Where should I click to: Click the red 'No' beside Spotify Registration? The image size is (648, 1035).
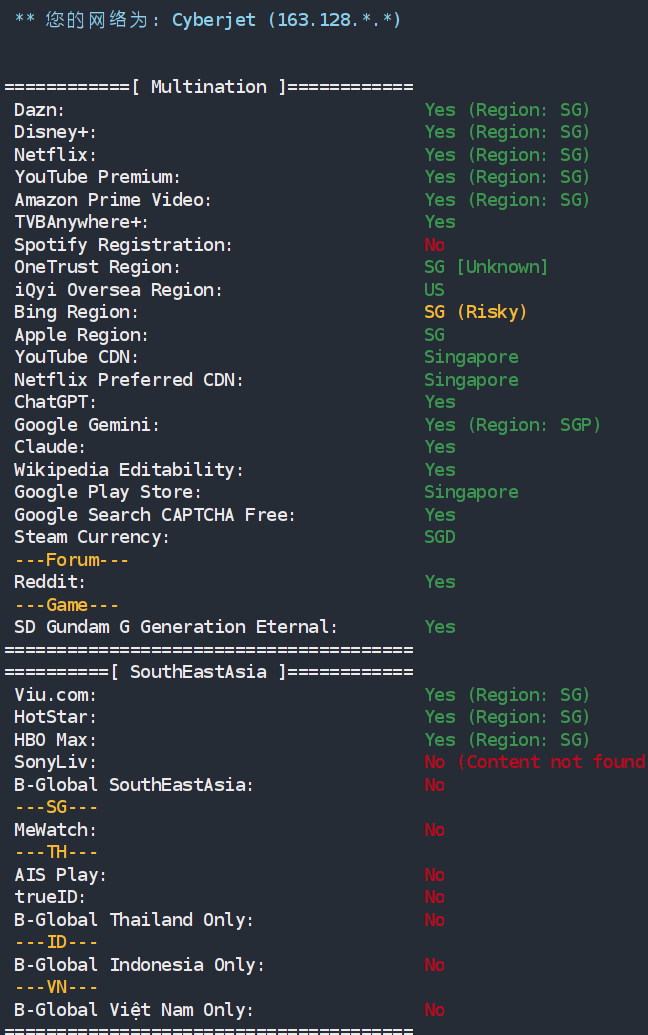[x=434, y=245]
